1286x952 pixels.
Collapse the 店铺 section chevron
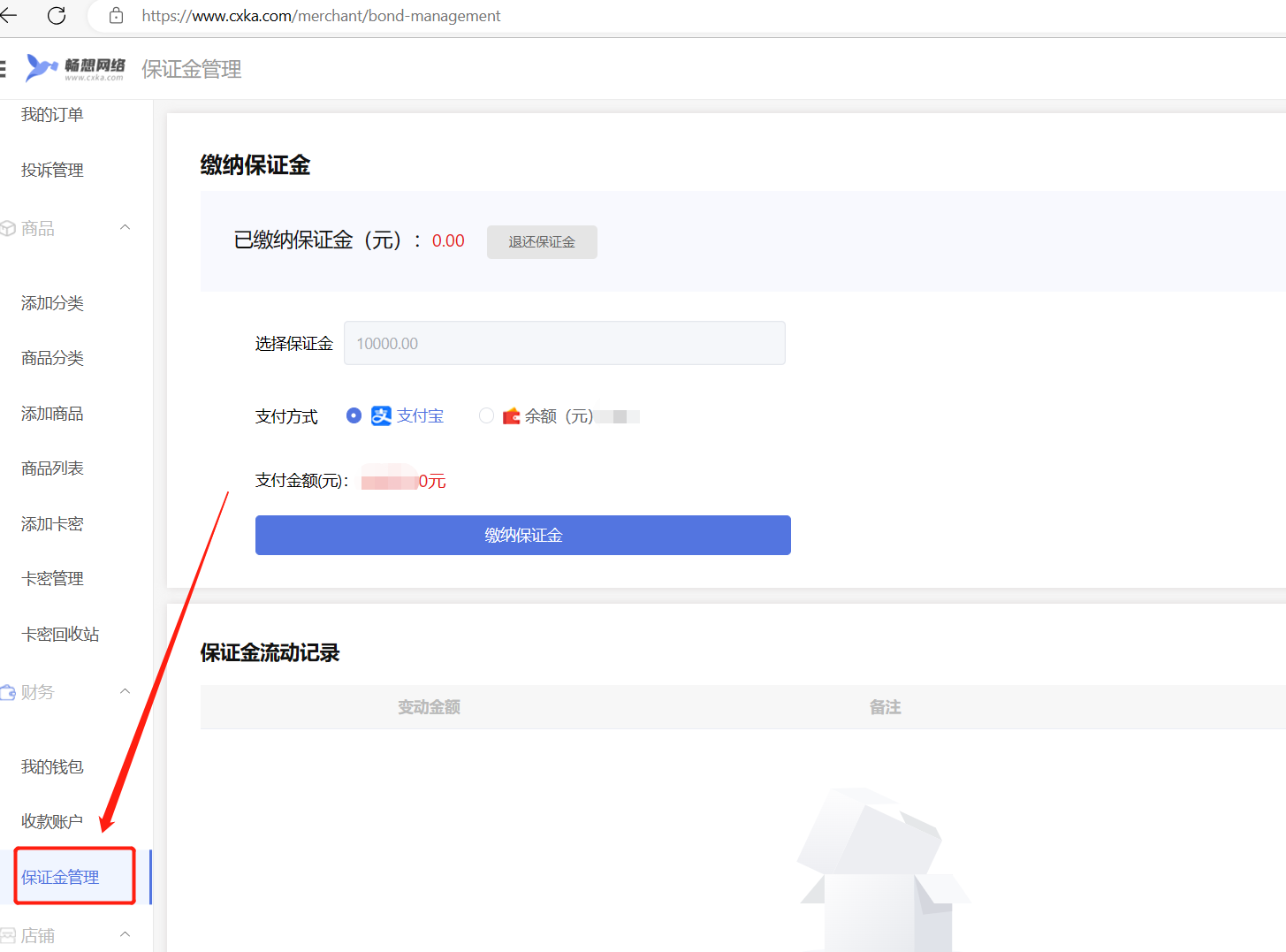click(x=126, y=934)
